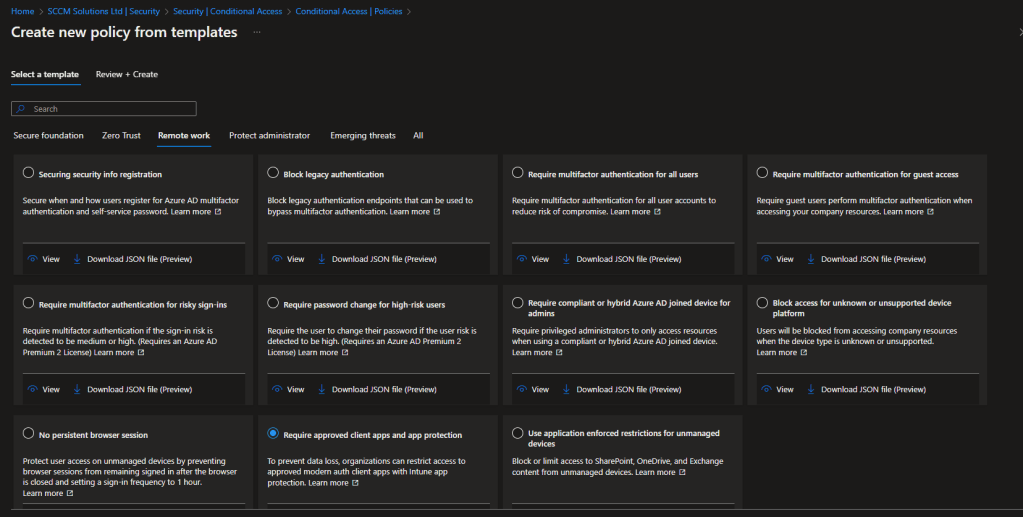Choose Require multifactor authentication for all users option
The width and height of the screenshot is (1023, 517).
point(518,173)
